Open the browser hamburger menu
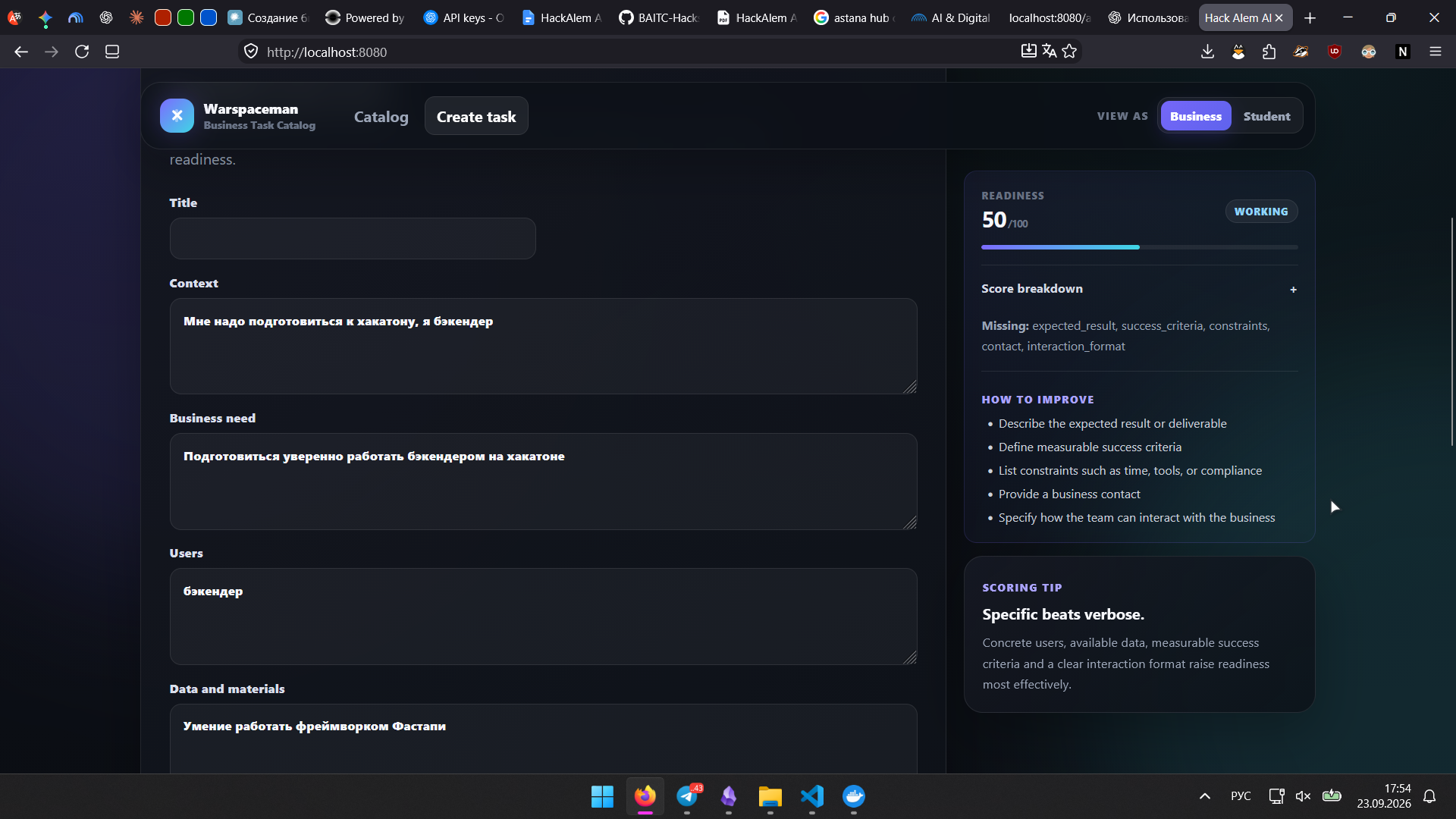The width and height of the screenshot is (1456, 819). 1436,52
